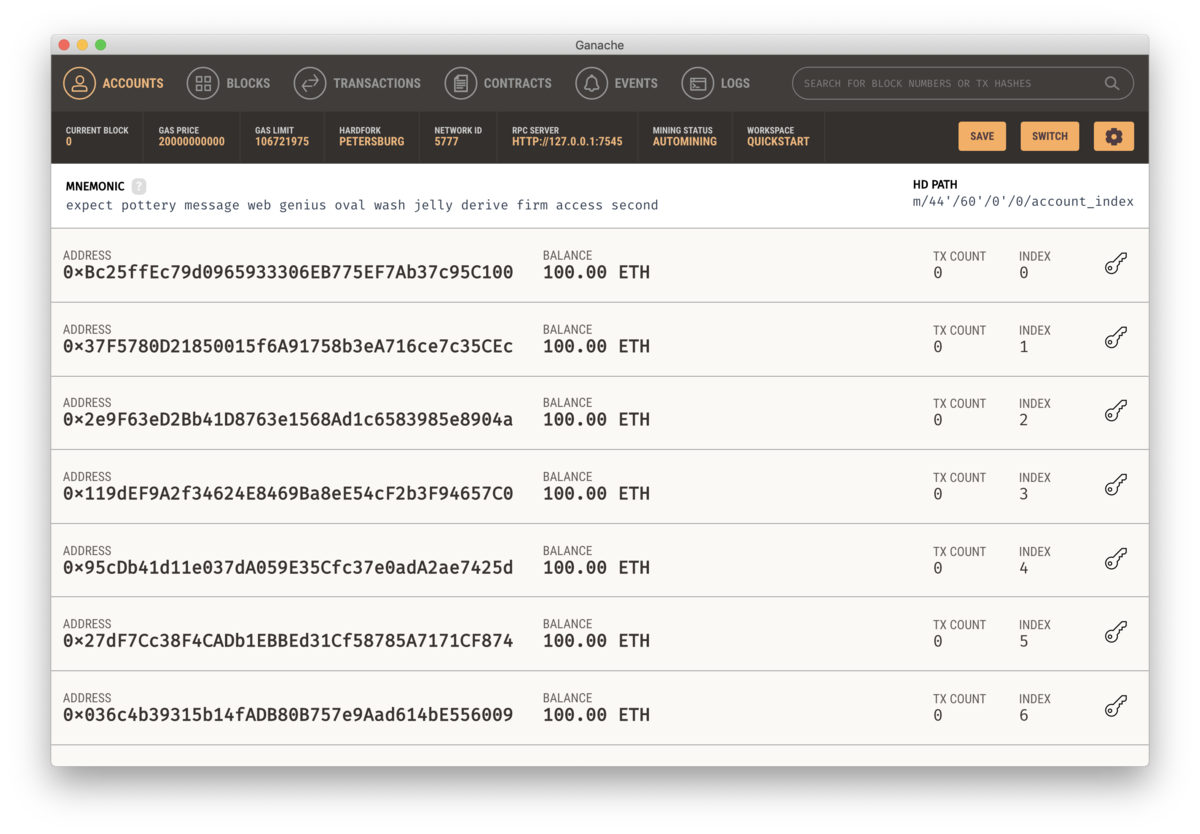Click the 100.00 ETH balance of account index 3

click(596, 493)
